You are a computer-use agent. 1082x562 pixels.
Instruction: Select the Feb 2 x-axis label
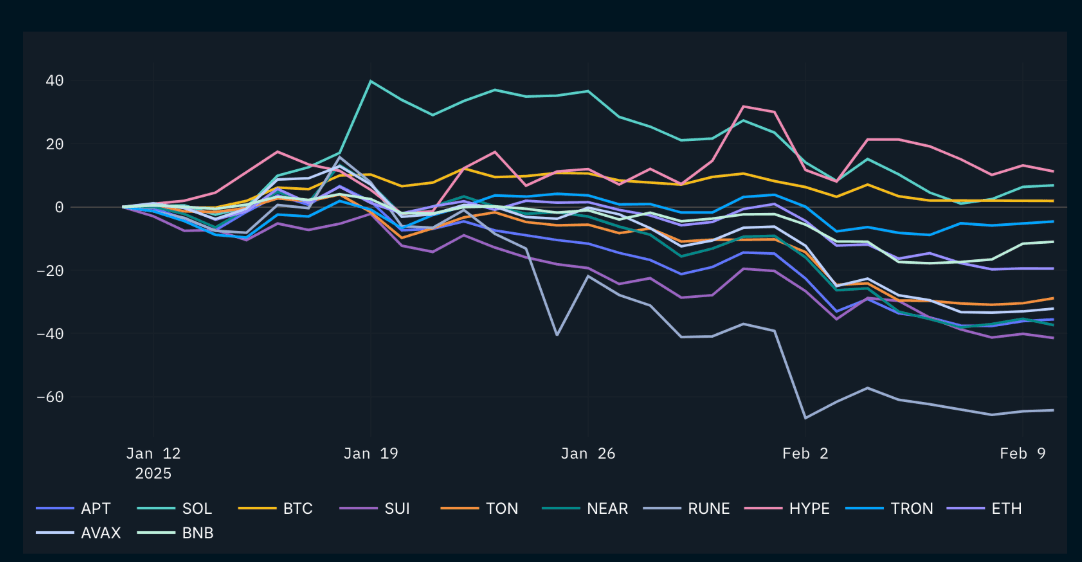tap(805, 453)
